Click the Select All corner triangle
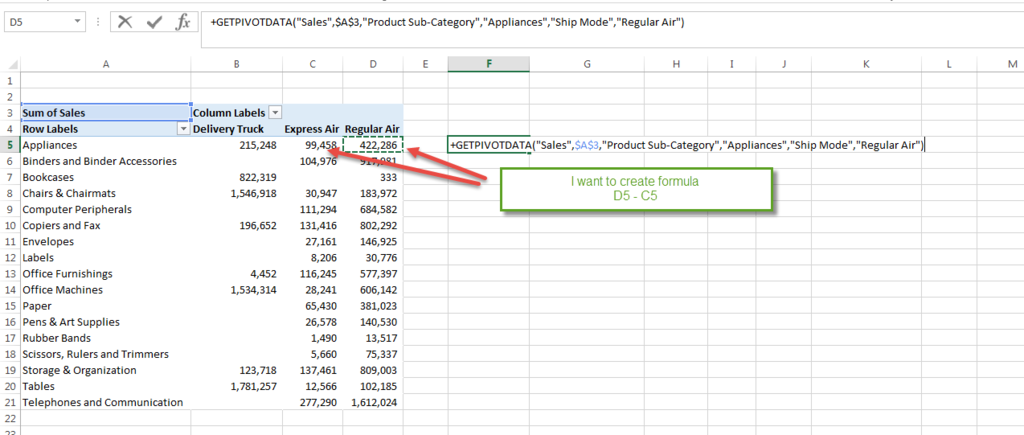Viewport: 1024px width, 435px height. tap(11, 64)
